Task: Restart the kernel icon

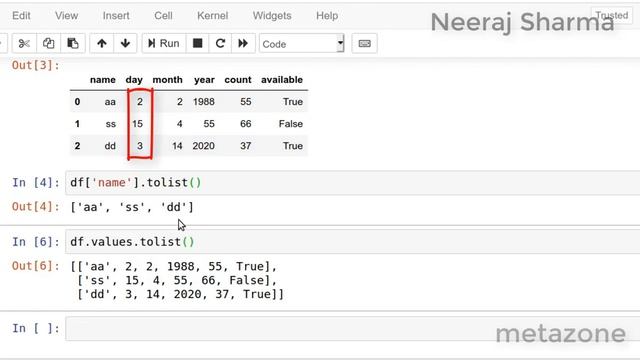Action: [x=220, y=43]
